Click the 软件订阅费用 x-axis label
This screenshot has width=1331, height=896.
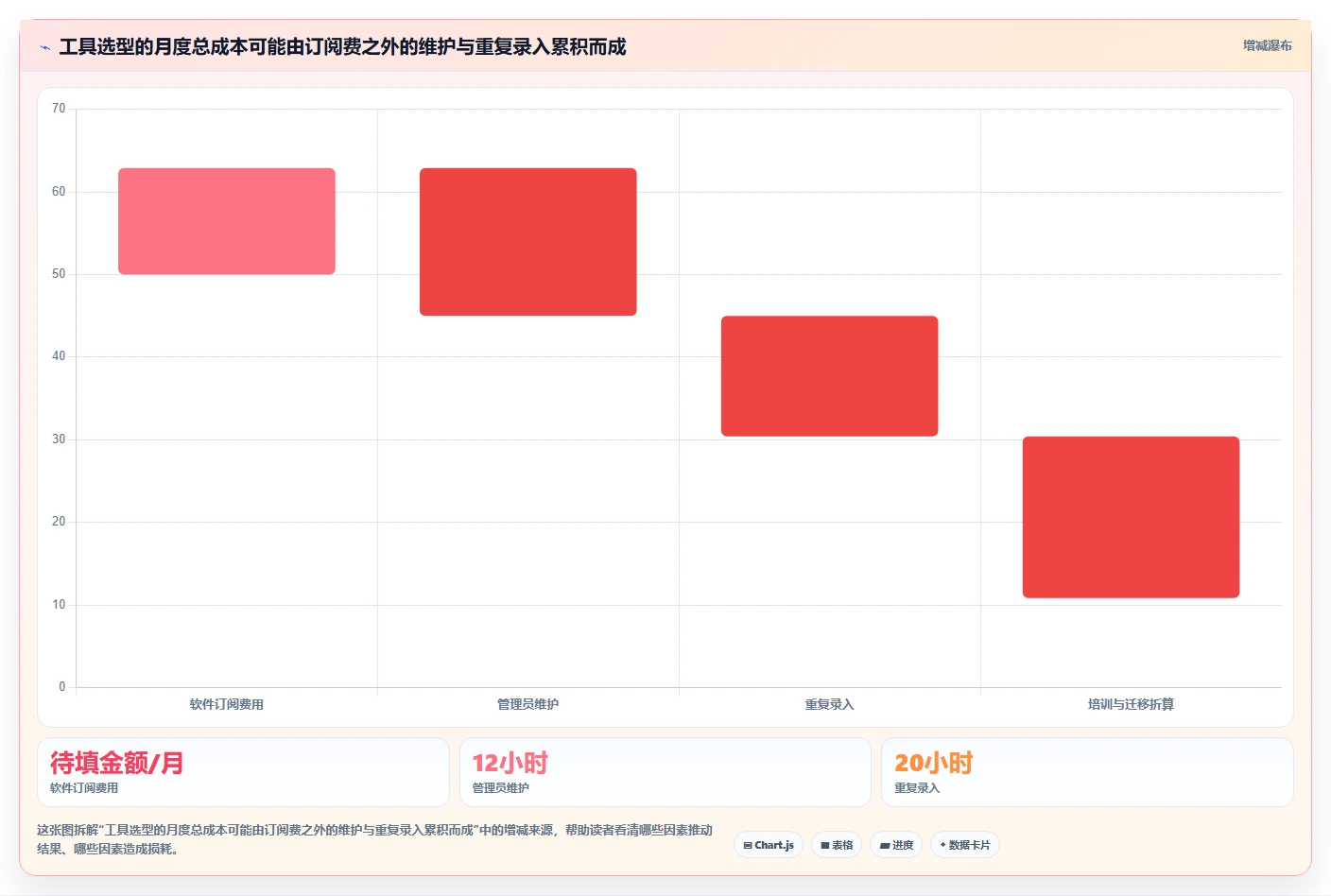coord(227,704)
